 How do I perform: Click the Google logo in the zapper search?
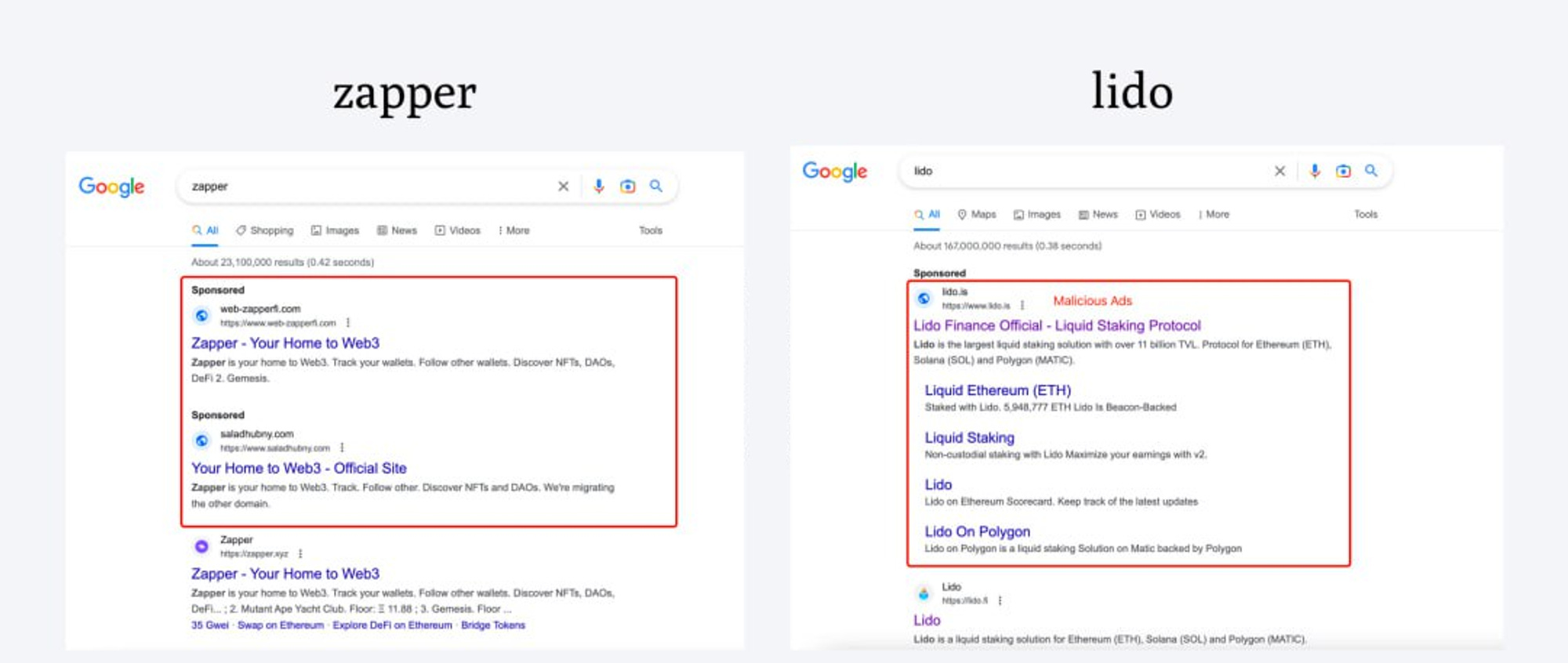pyautogui.click(x=111, y=187)
